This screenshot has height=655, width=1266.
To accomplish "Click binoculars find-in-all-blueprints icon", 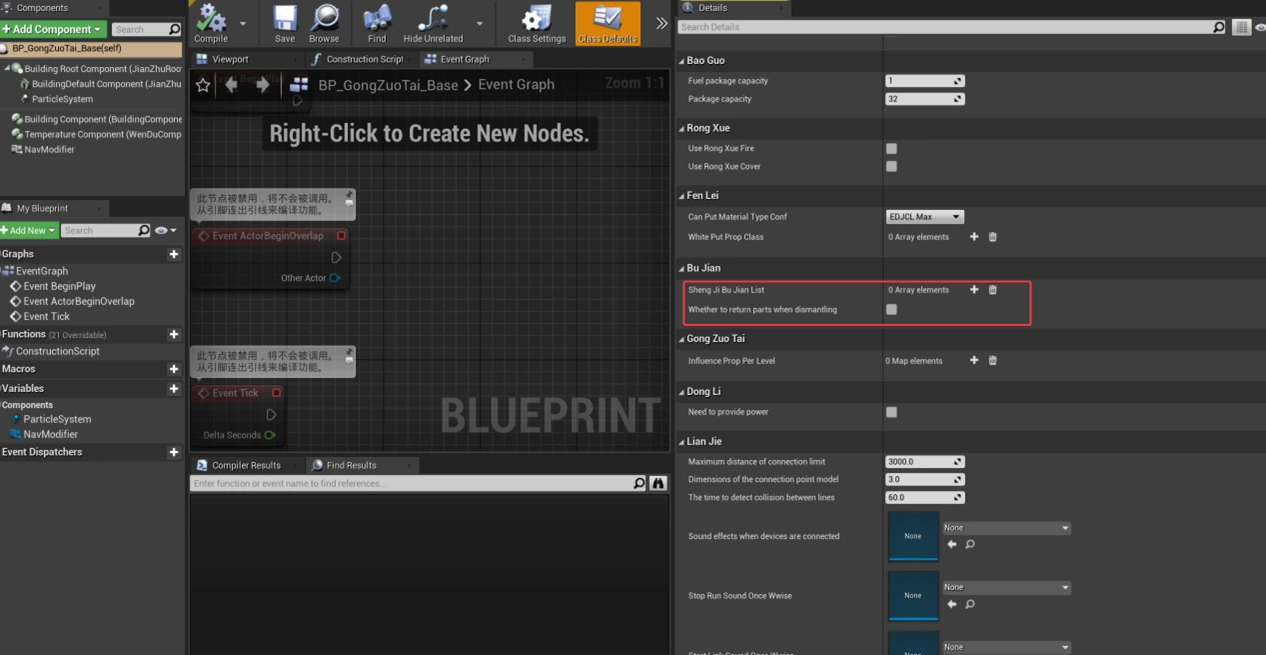I will [658, 483].
